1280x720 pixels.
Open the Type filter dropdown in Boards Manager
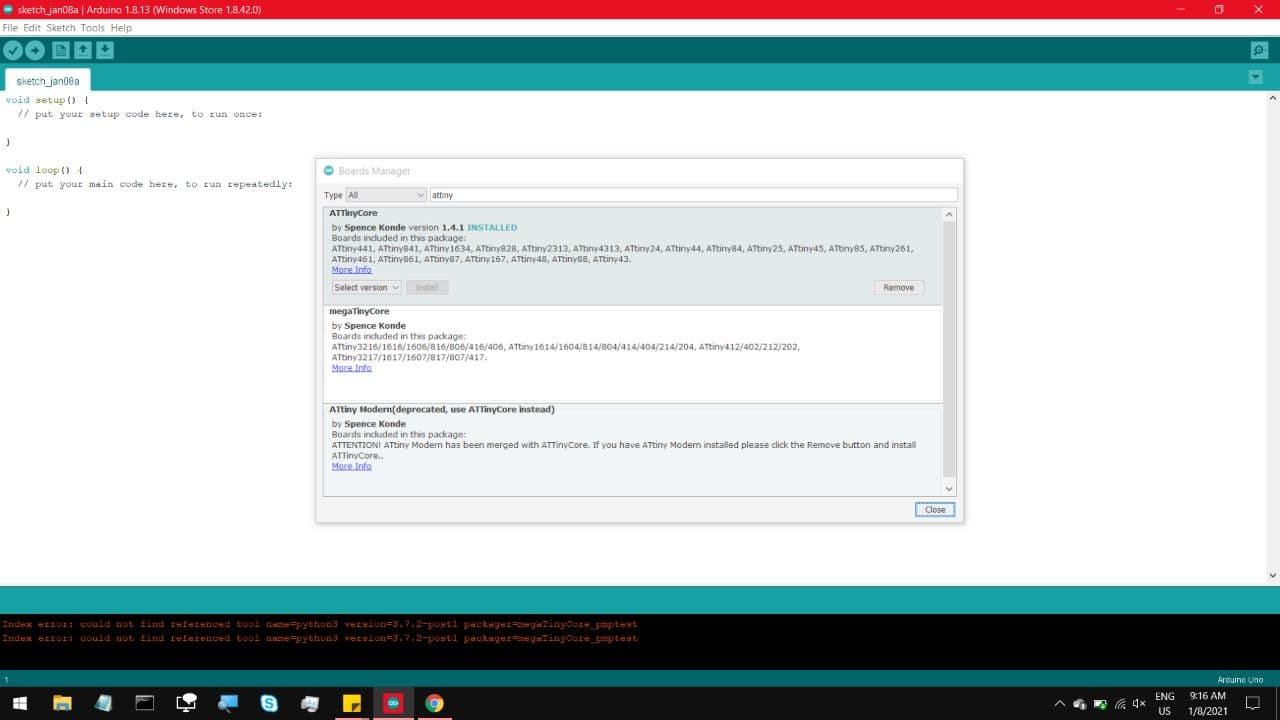385,195
